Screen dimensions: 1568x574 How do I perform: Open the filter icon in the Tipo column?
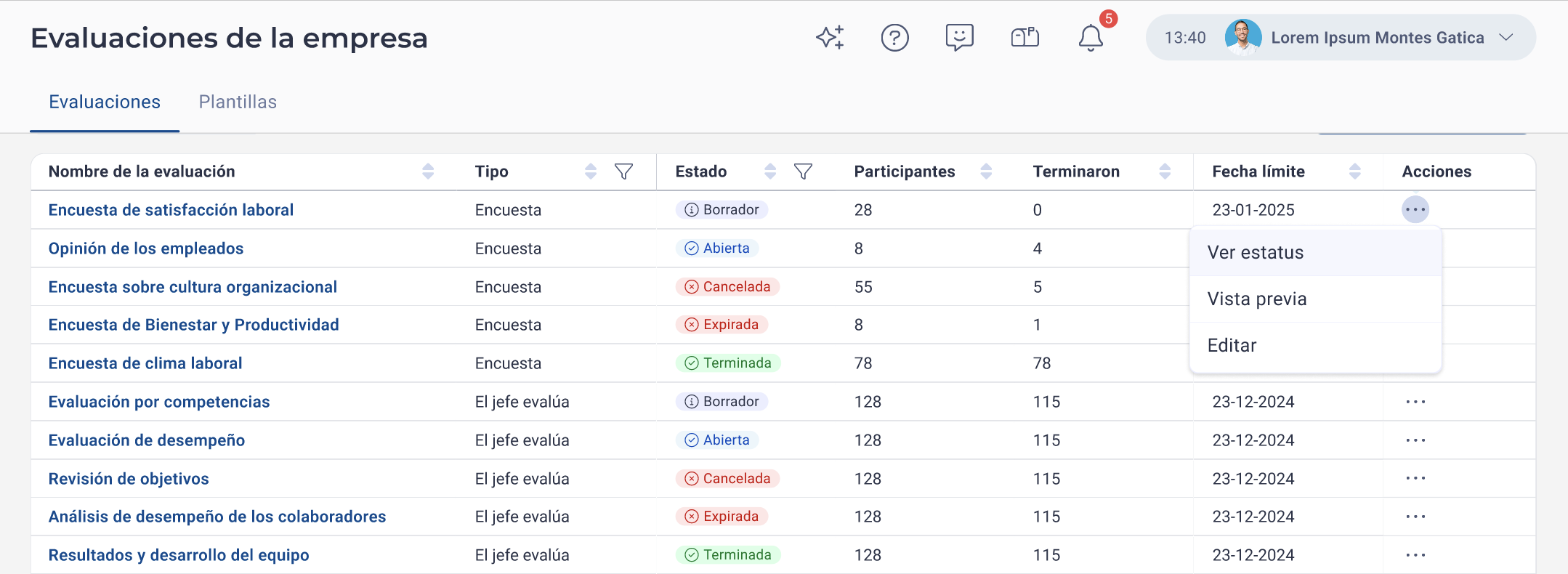pyautogui.click(x=623, y=171)
